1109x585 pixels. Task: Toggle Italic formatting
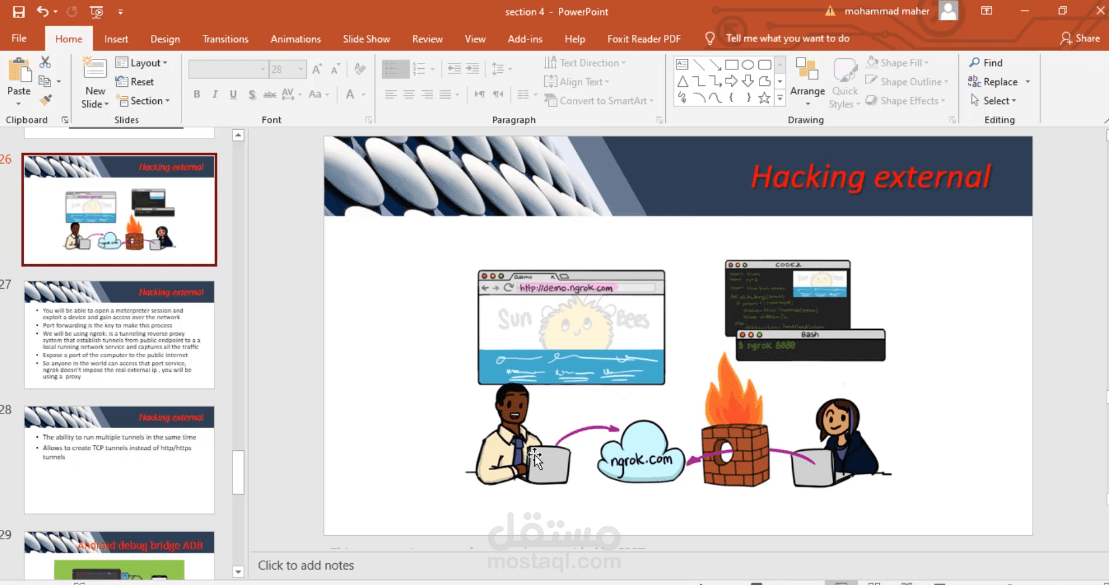coord(214,94)
